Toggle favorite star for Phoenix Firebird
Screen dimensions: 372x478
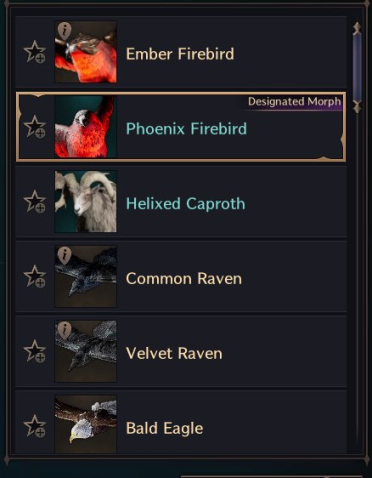pos(35,127)
